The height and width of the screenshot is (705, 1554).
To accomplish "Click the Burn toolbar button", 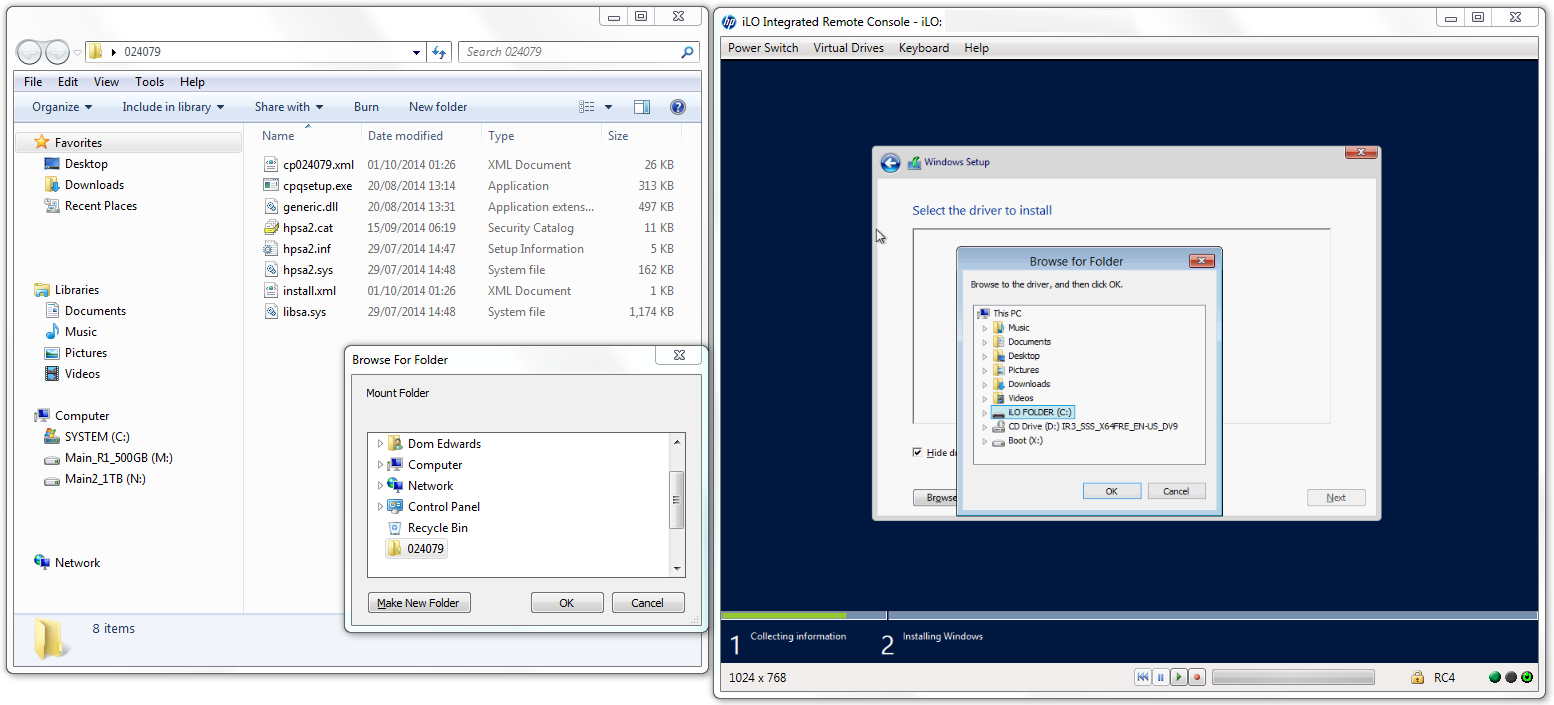I will [366, 107].
